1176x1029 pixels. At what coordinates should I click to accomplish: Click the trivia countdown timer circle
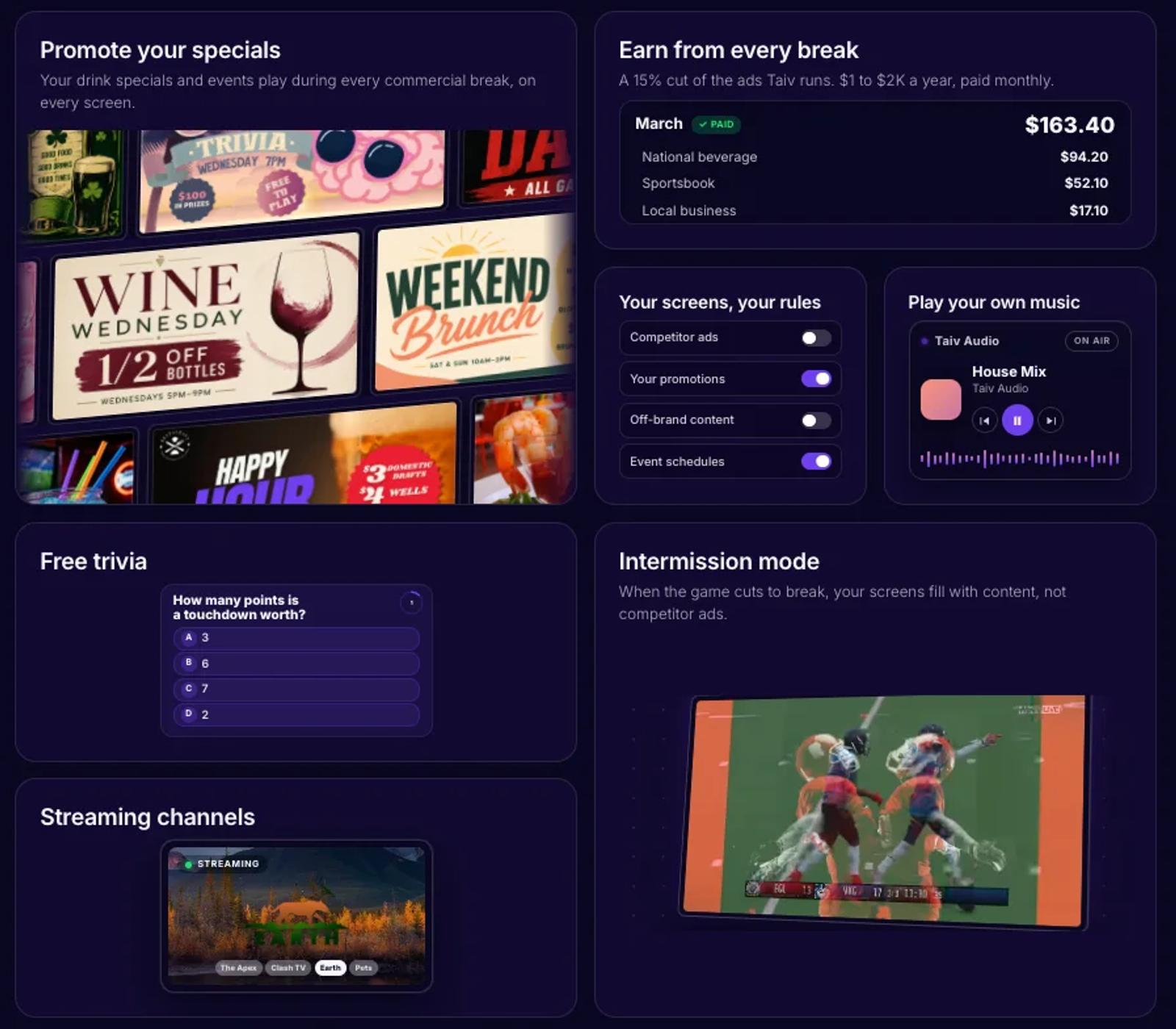coord(412,603)
